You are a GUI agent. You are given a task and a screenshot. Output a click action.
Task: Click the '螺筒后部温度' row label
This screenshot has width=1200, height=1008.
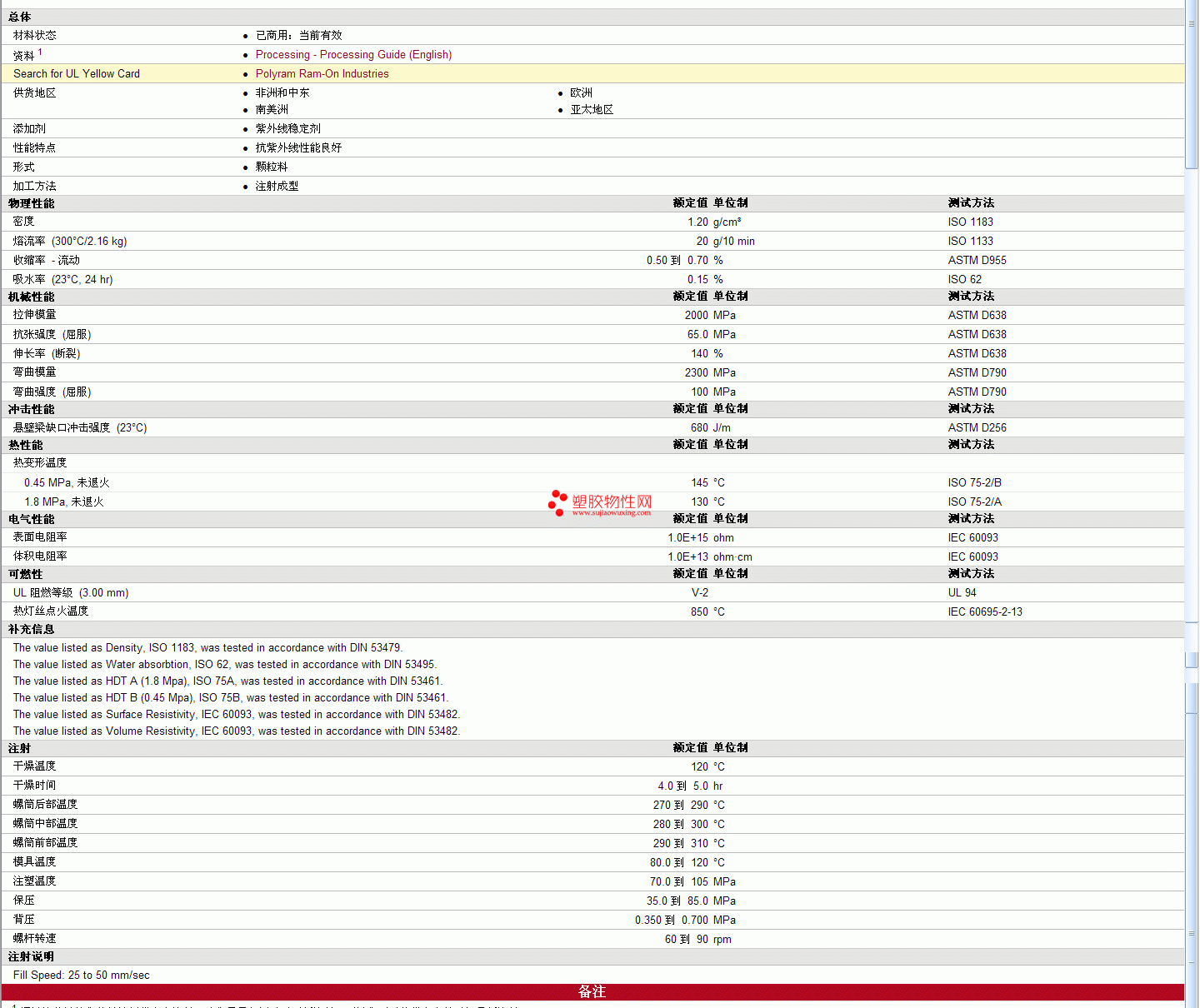coord(45,805)
